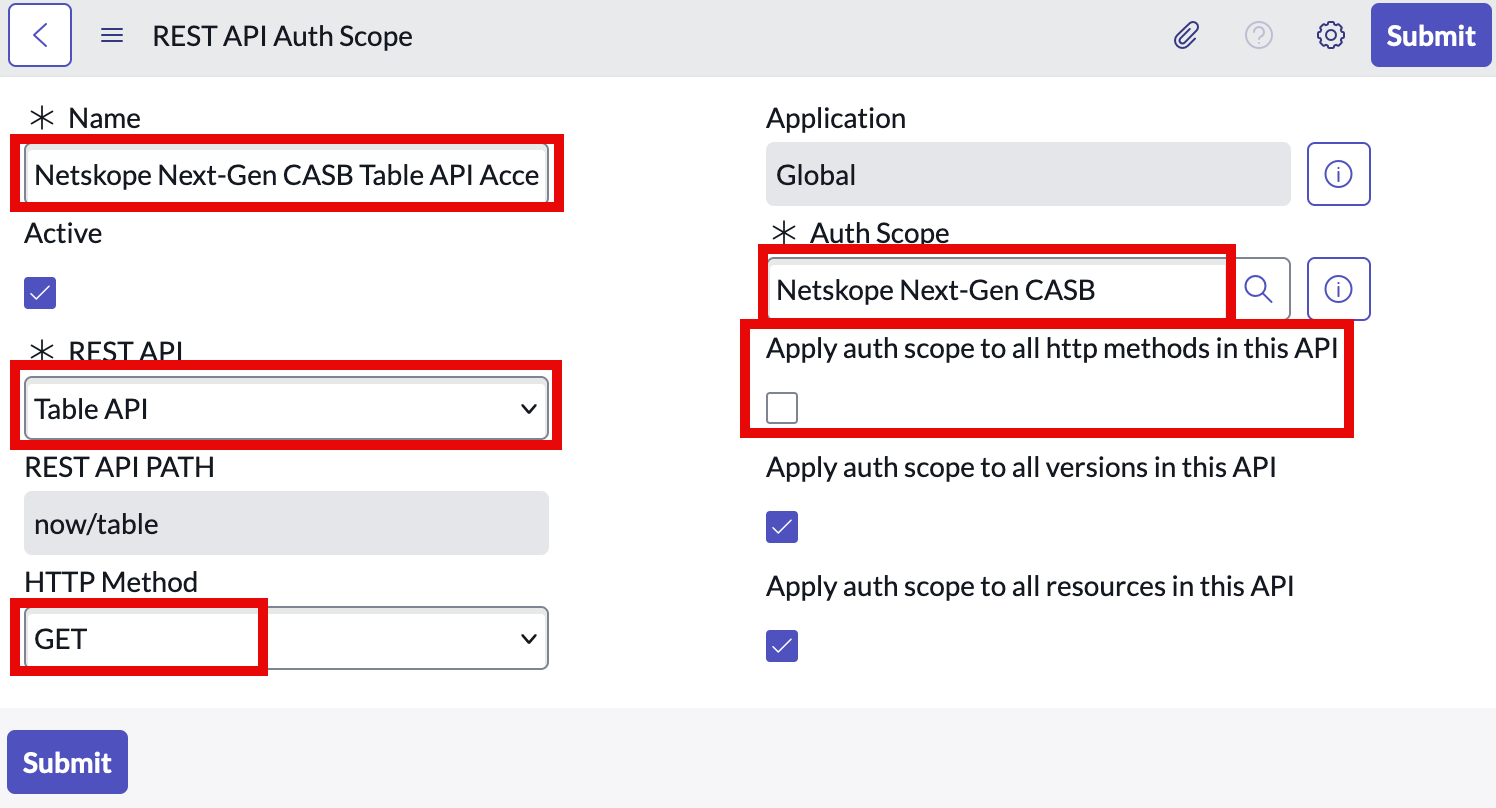Screen dimensions: 1496x808
Task: Click into the Name input field
Action: pyautogui.click(x=286, y=175)
